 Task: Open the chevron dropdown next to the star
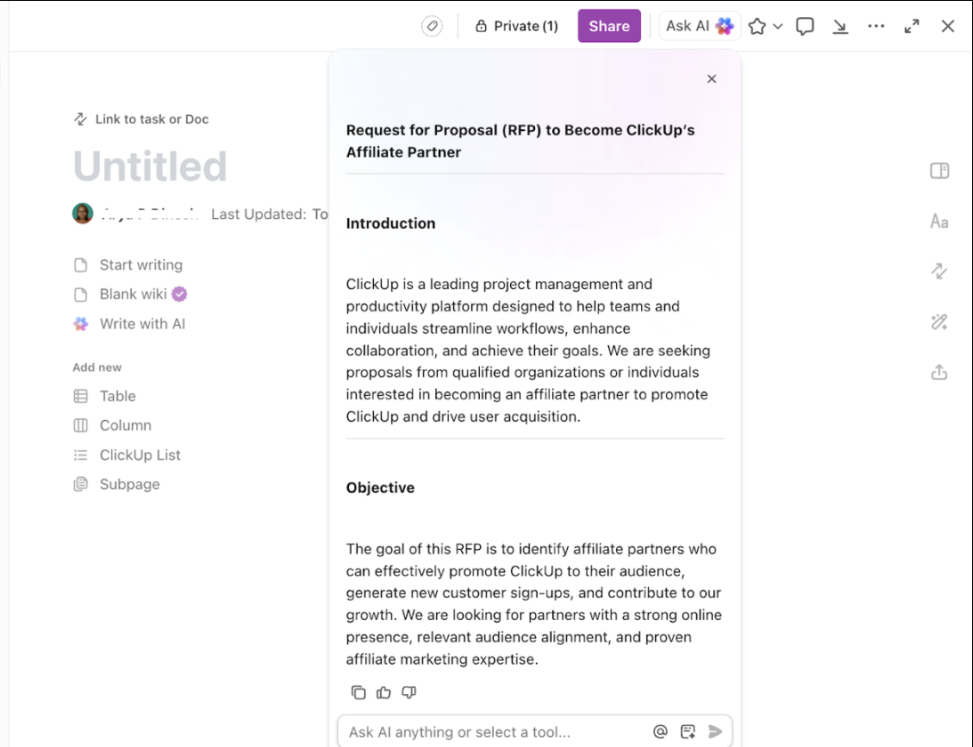[777, 26]
